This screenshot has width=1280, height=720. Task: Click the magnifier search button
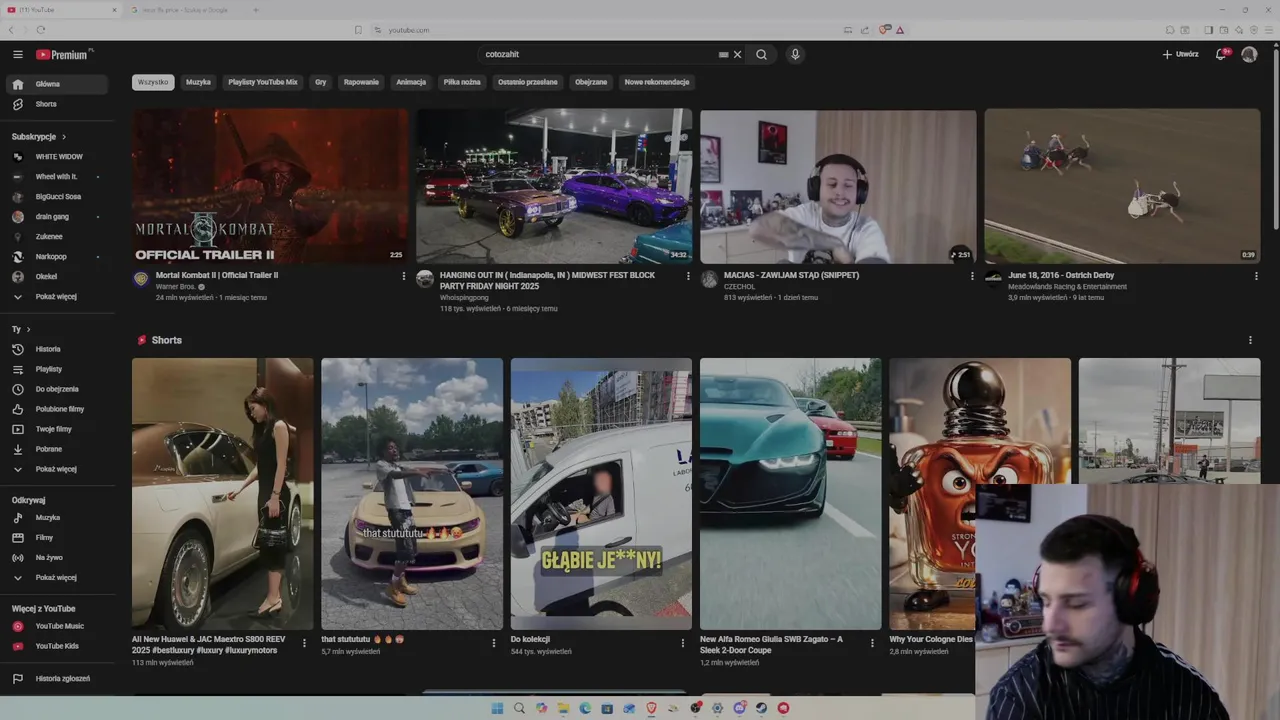[761, 54]
